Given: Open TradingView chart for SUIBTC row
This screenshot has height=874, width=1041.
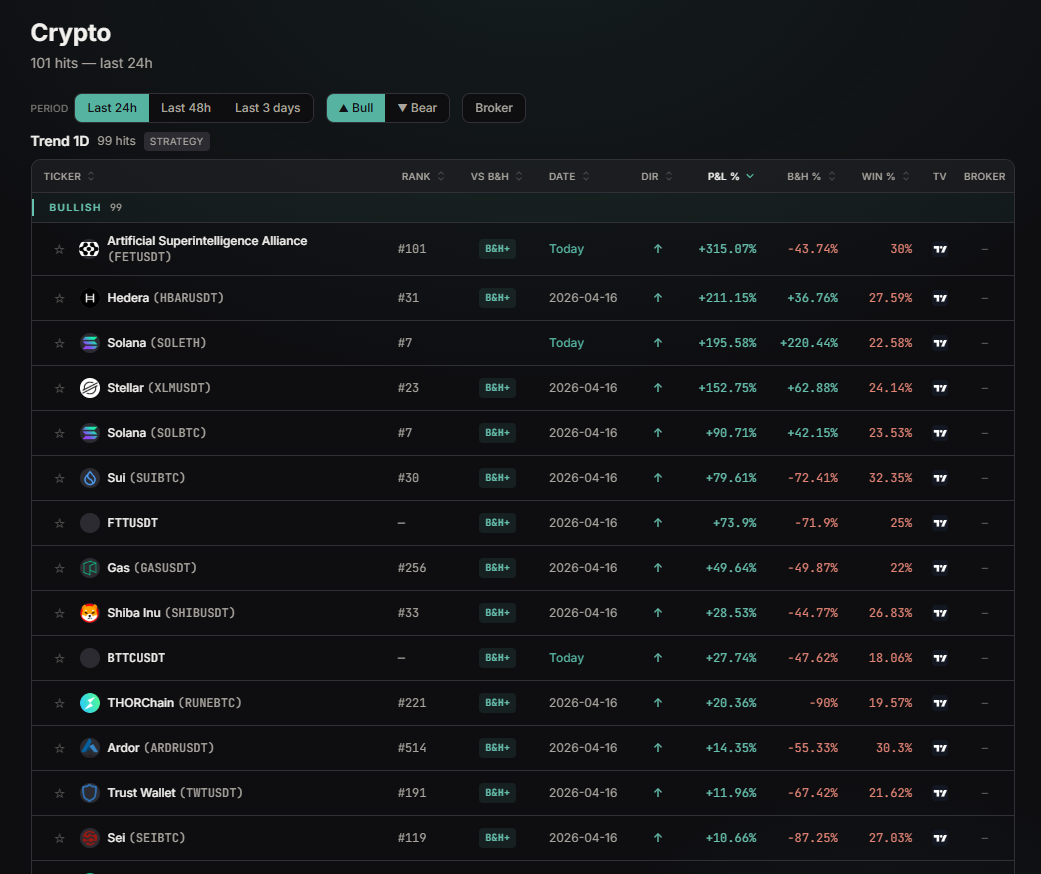Looking at the screenshot, I should tap(939, 478).
